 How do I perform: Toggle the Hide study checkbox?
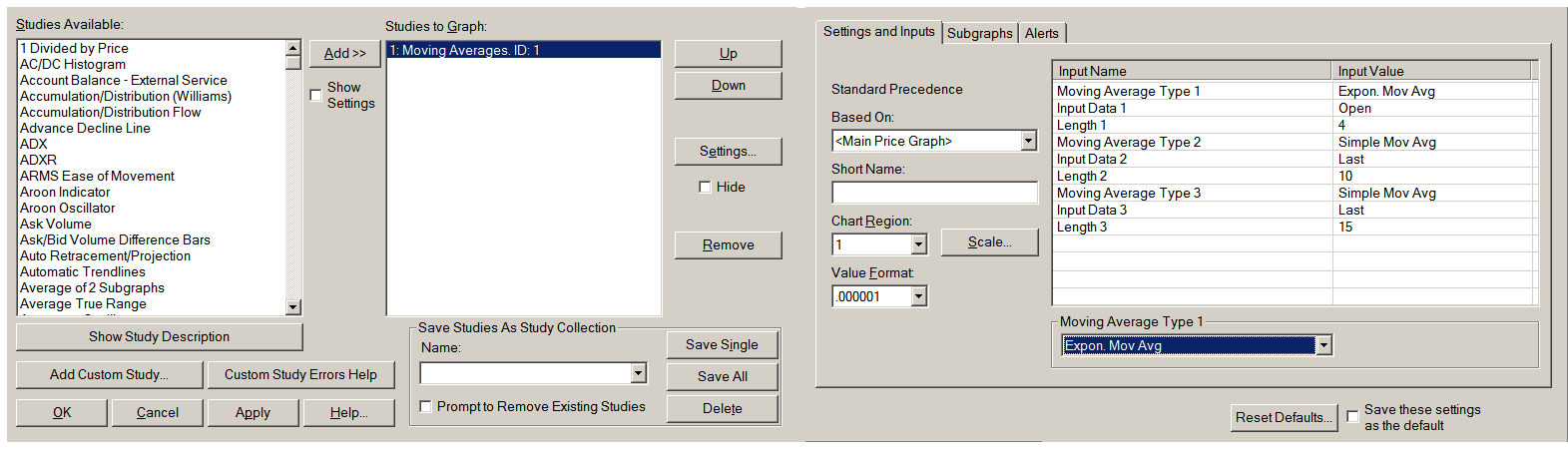click(705, 187)
